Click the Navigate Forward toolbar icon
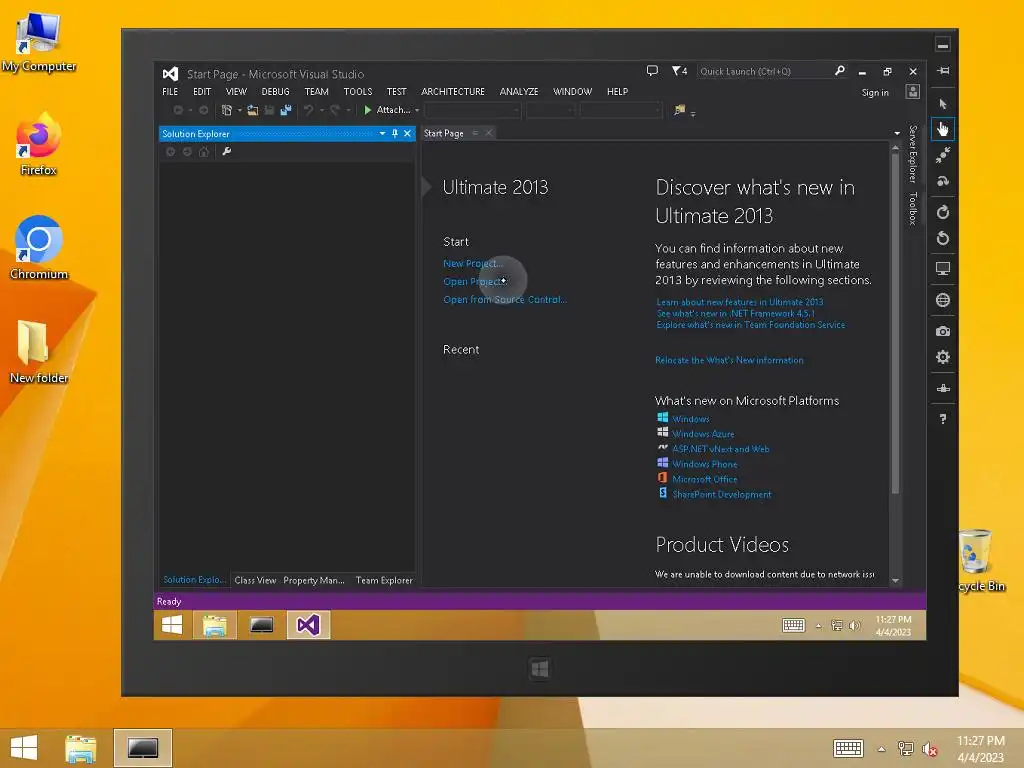 pyautogui.click(x=203, y=110)
